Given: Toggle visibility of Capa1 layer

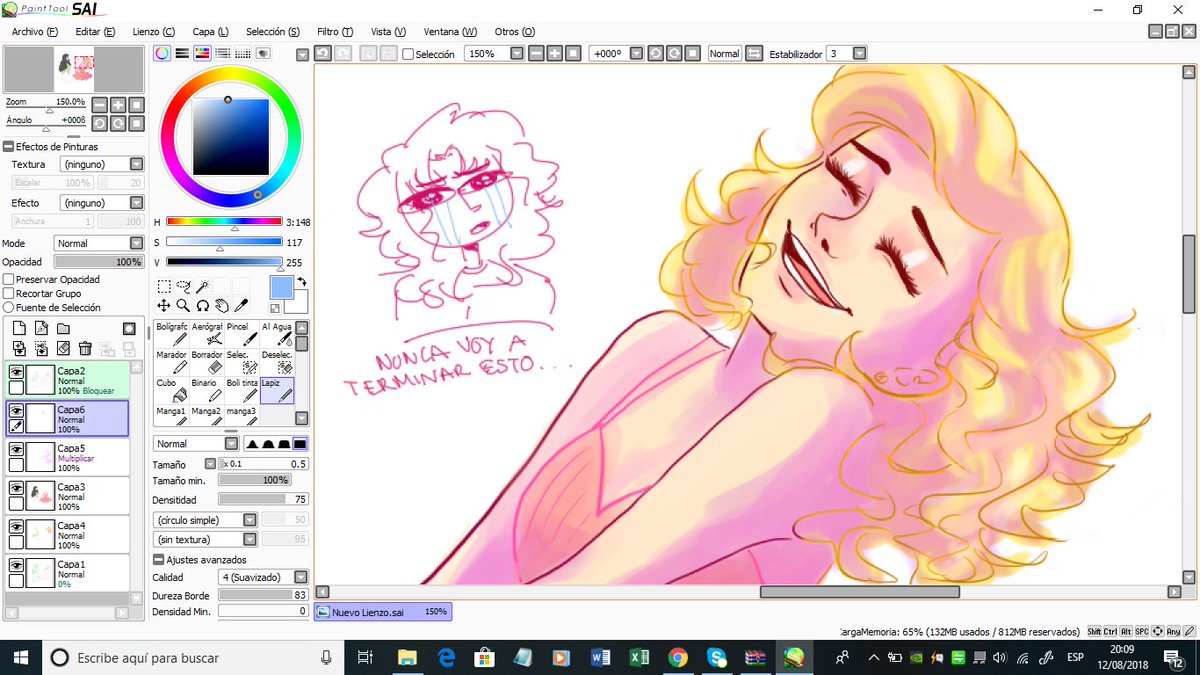Looking at the screenshot, I should pos(16,565).
